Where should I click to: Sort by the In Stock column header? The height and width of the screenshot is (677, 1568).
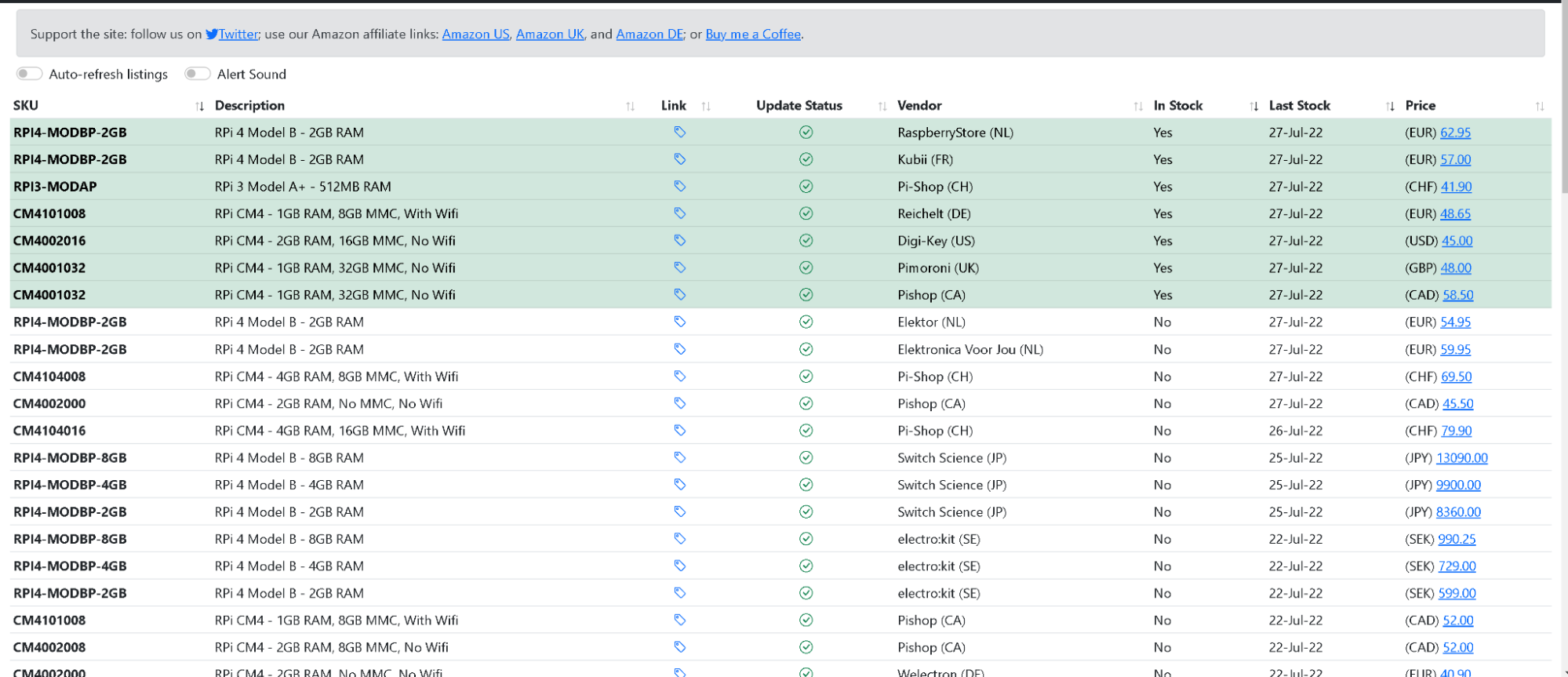pyautogui.click(x=1177, y=106)
